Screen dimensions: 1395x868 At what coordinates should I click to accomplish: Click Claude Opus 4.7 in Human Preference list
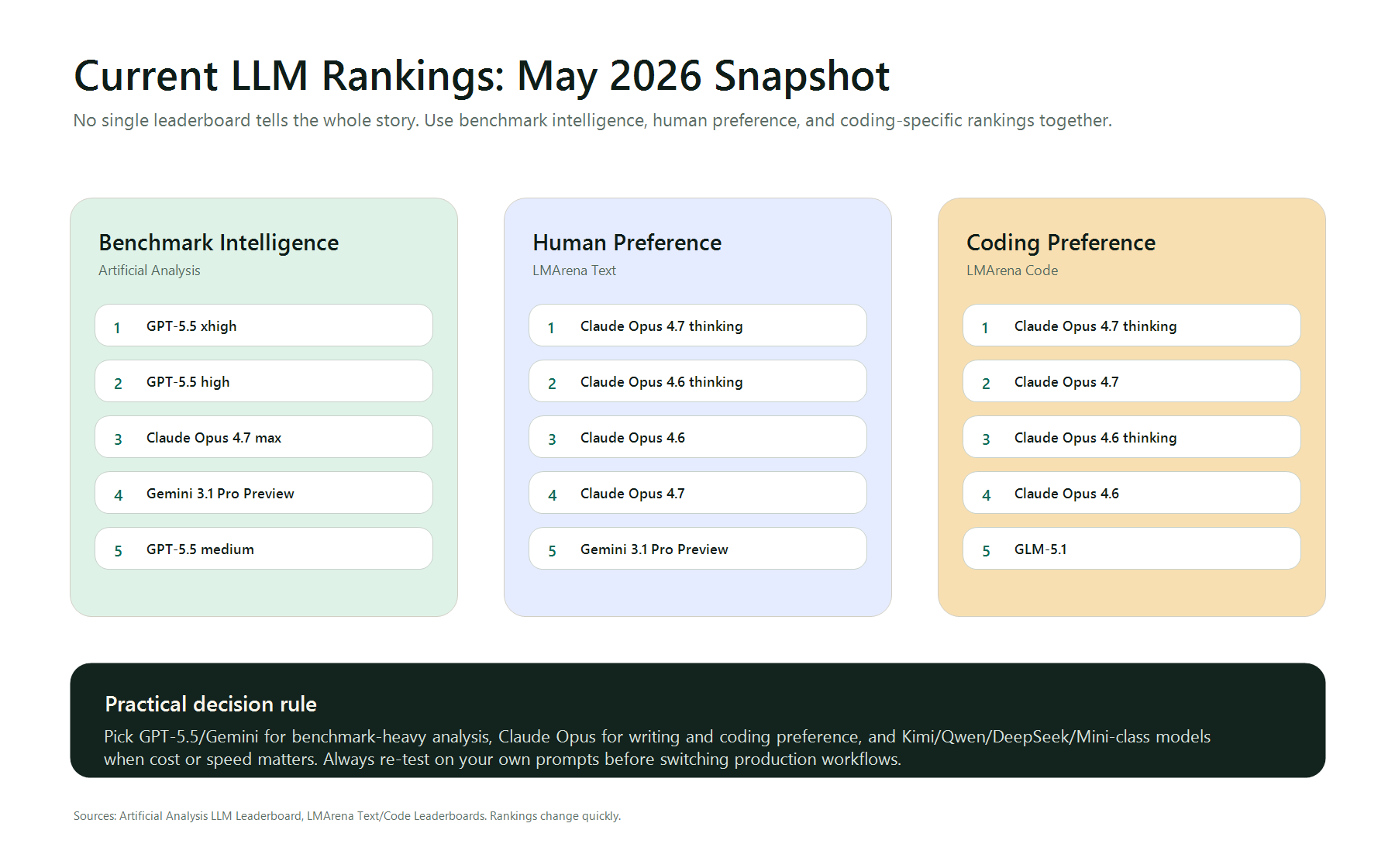tap(697, 493)
